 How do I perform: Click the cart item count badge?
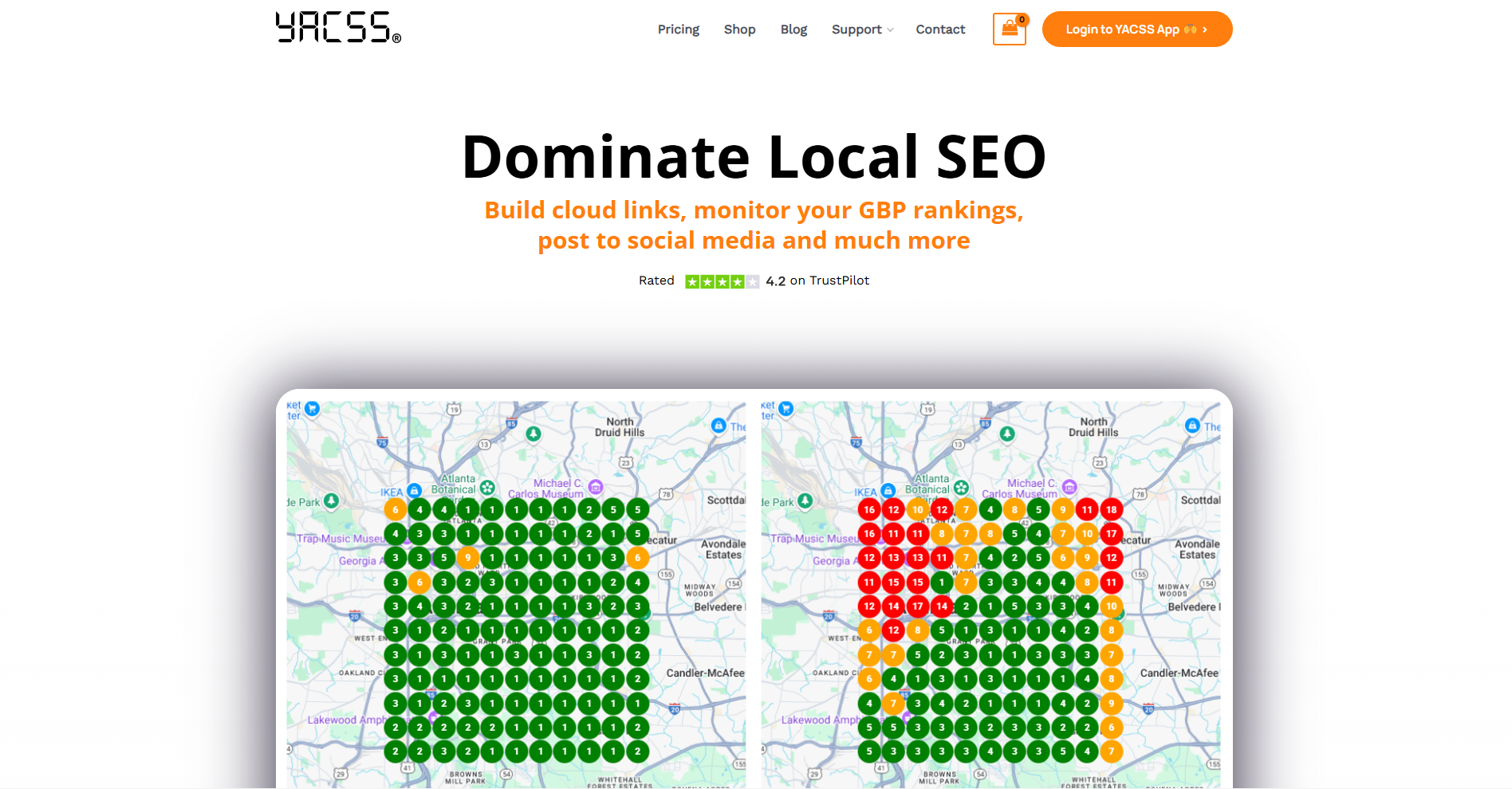1022,20
